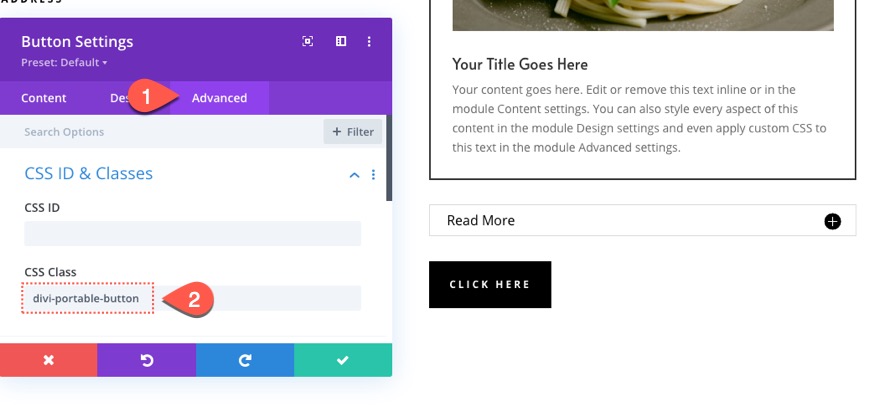Toggle the sidebar snap layout icon
Viewport: 880px width, 407px height.
point(341,42)
